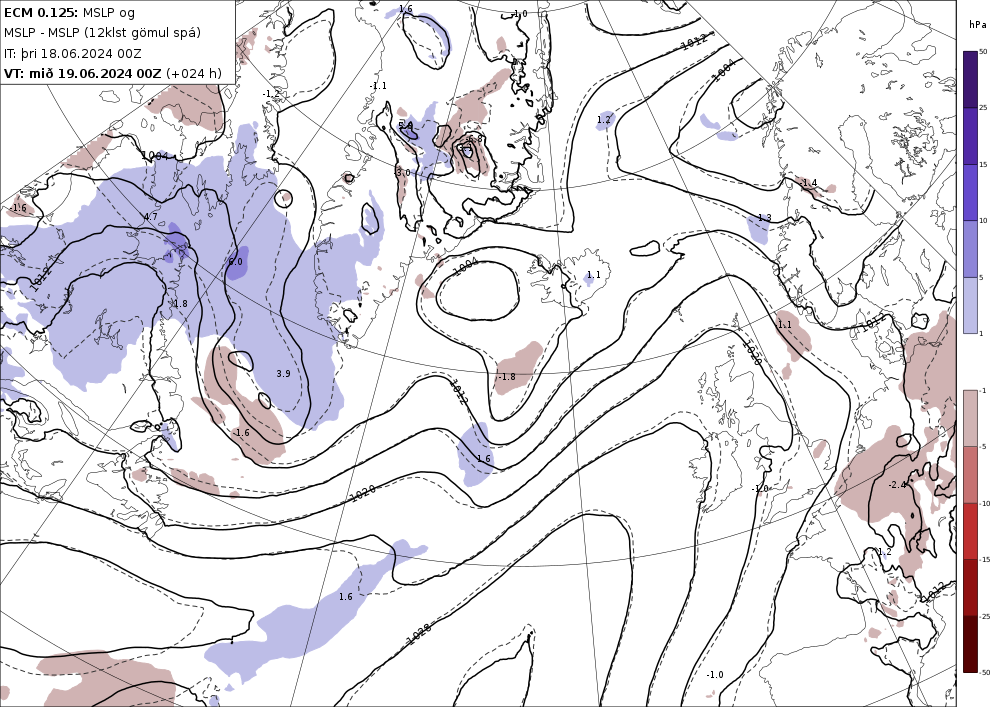Click the 'ECM 0.125: MSLP og' title line

69,12
